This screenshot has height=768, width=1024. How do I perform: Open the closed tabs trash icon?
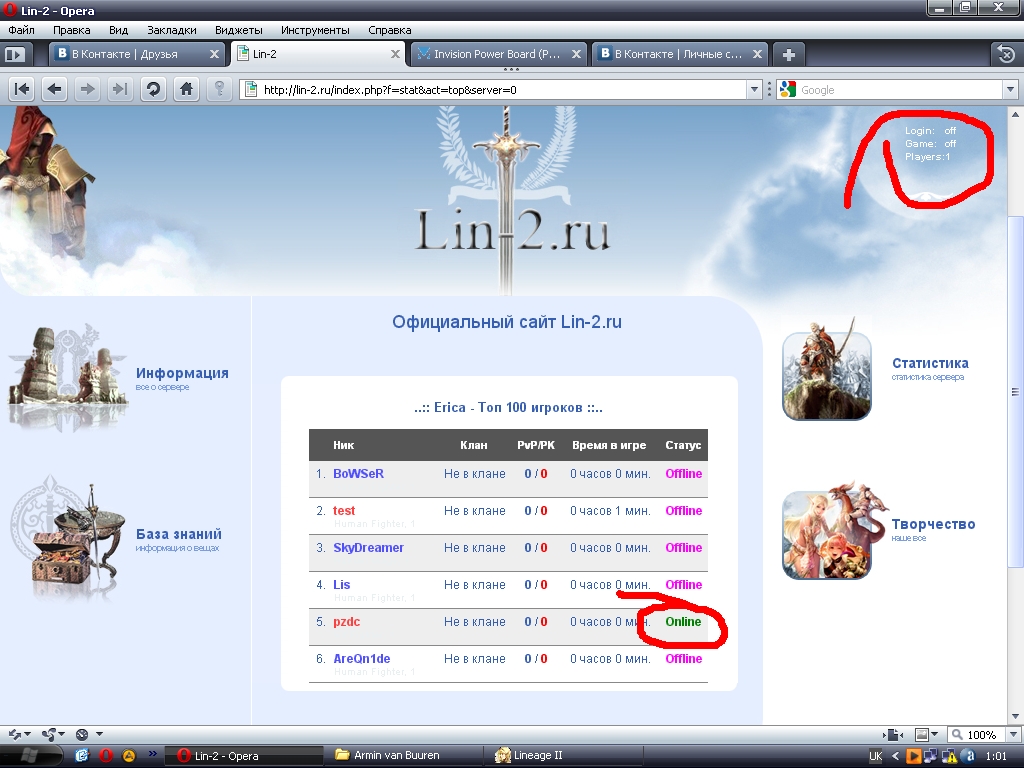1006,54
